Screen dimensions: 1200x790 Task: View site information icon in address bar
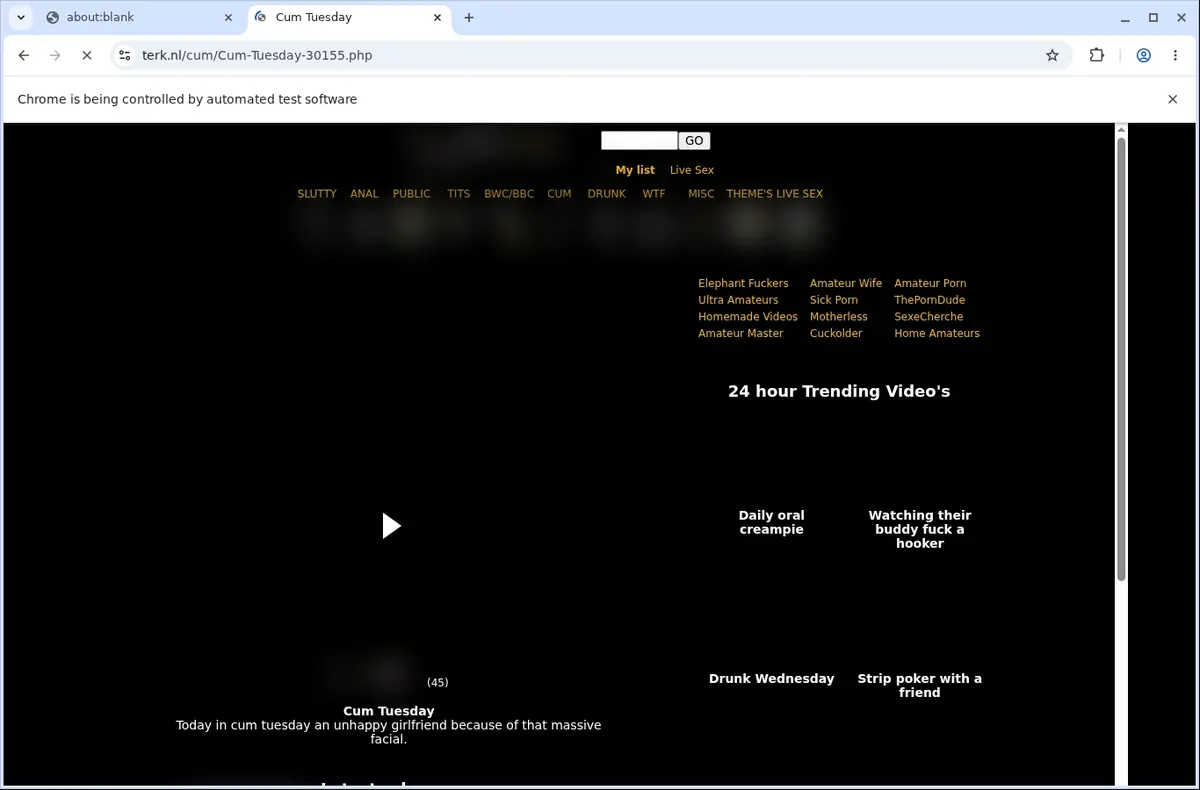[x=124, y=56]
